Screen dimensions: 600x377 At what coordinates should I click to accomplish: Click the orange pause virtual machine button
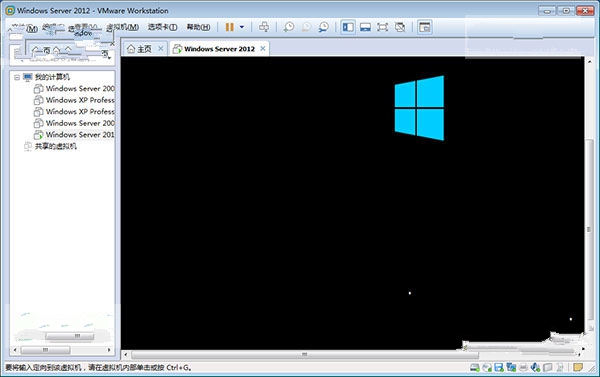tap(230, 27)
